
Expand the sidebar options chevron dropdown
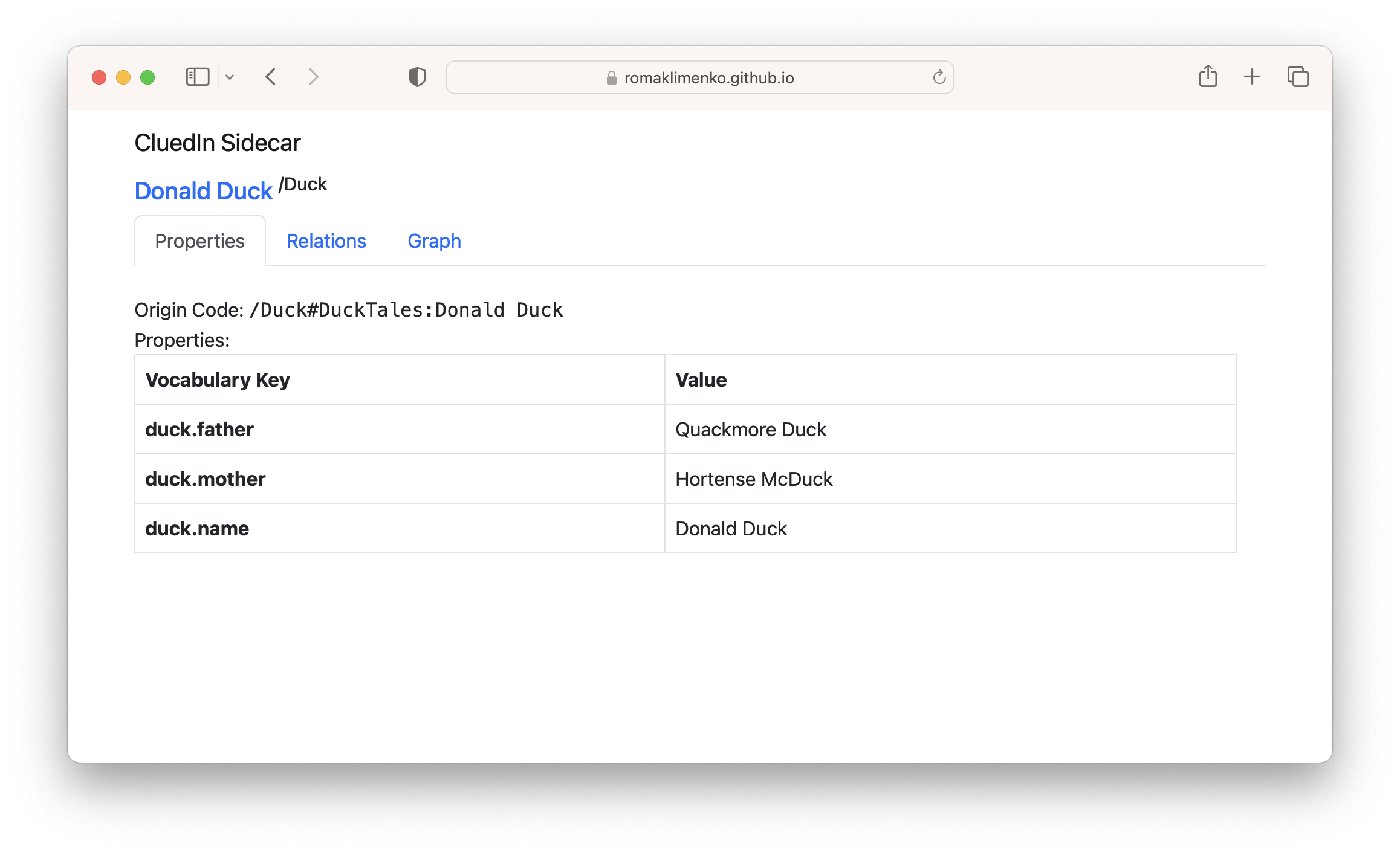coord(230,77)
